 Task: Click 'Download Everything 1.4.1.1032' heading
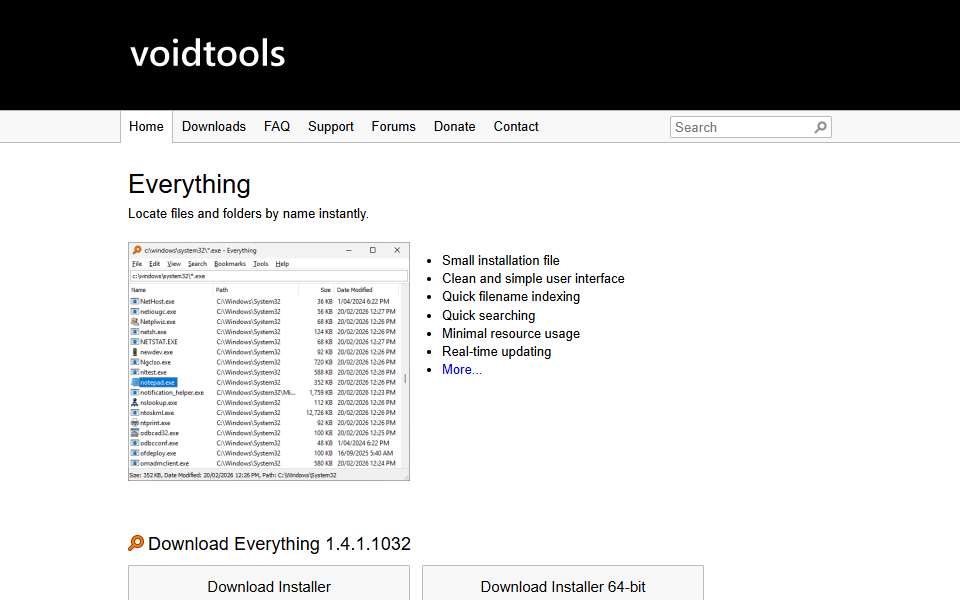[x=279, y=544]
